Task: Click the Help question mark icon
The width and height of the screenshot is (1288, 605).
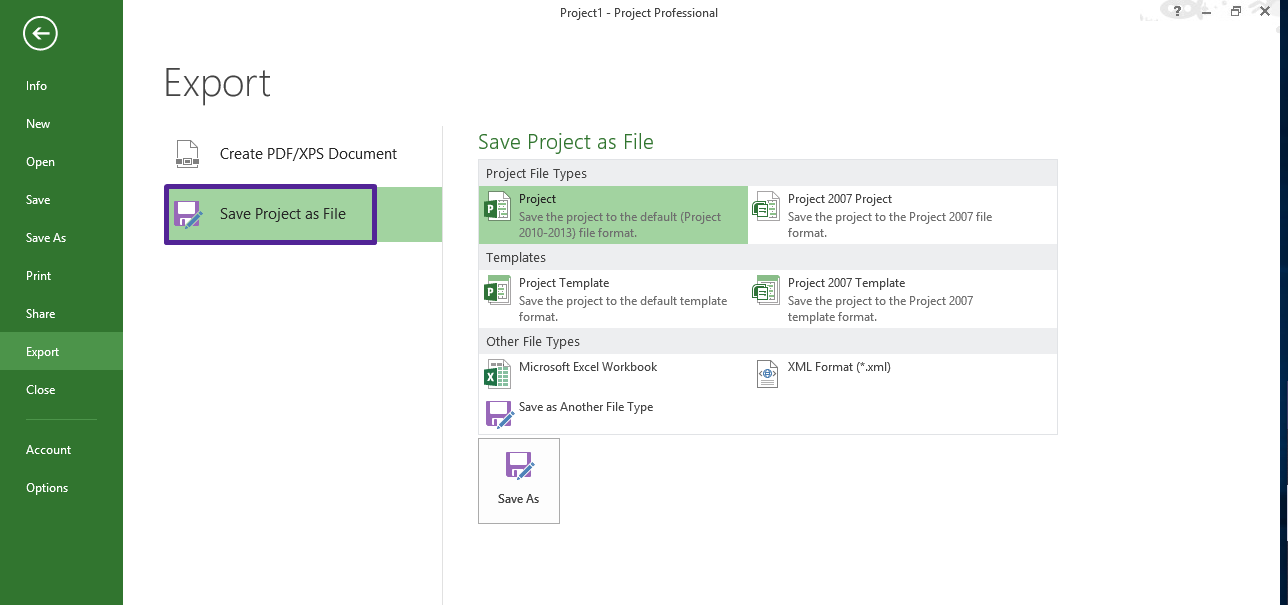Action: [1177, 11]
